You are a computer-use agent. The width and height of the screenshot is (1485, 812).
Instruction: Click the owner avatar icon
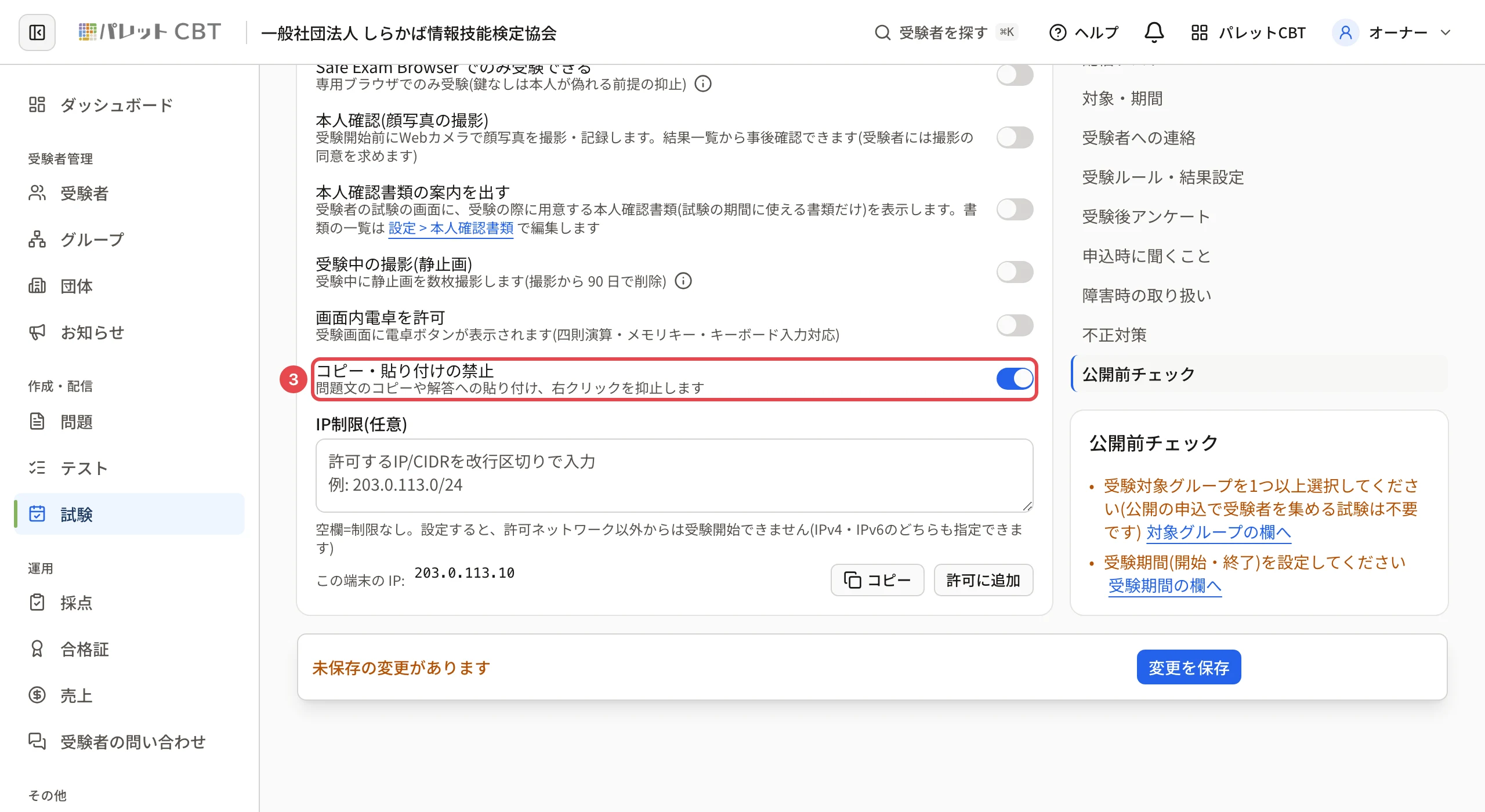(x=1345, y=32)
